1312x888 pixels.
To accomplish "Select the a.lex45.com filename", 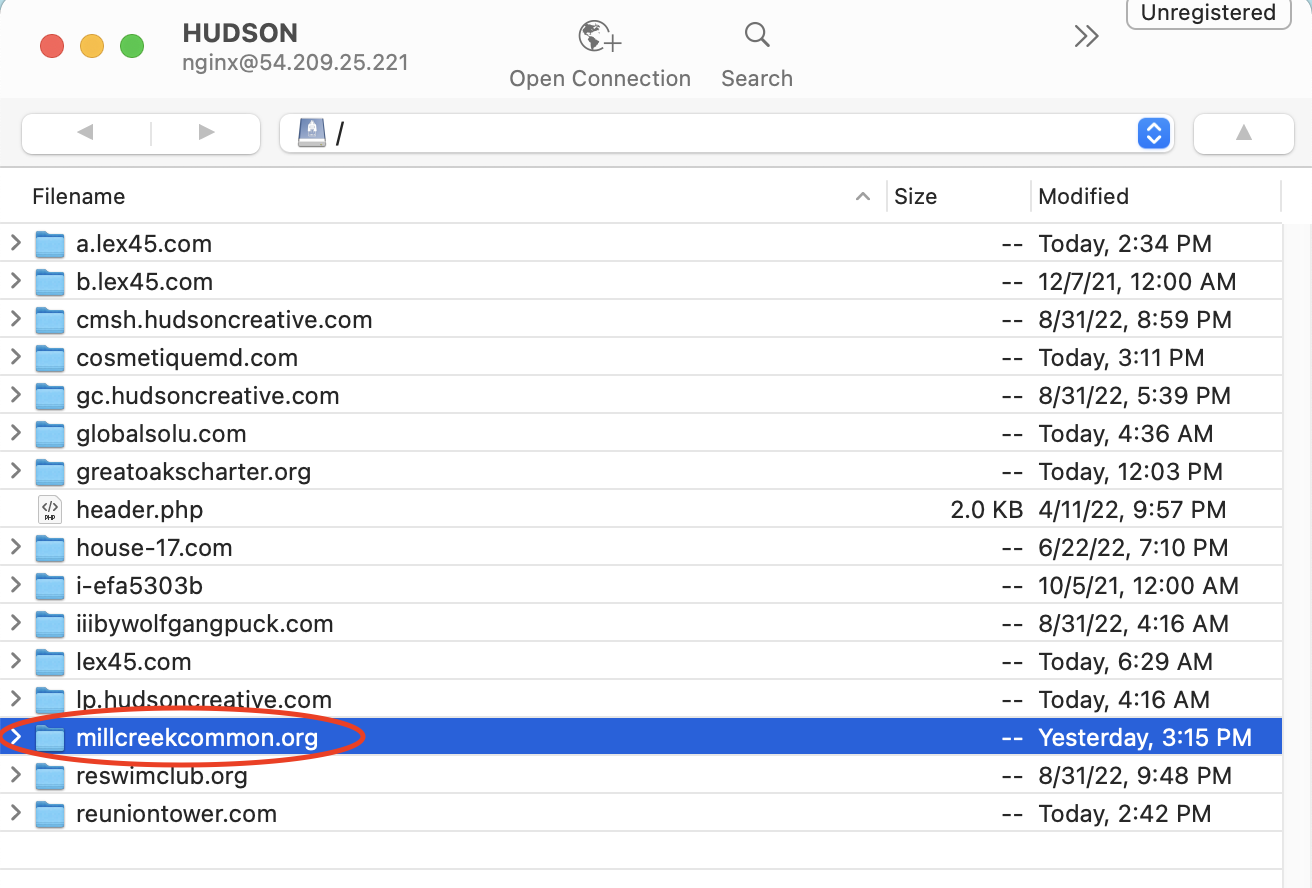I will tap(144, 243).
